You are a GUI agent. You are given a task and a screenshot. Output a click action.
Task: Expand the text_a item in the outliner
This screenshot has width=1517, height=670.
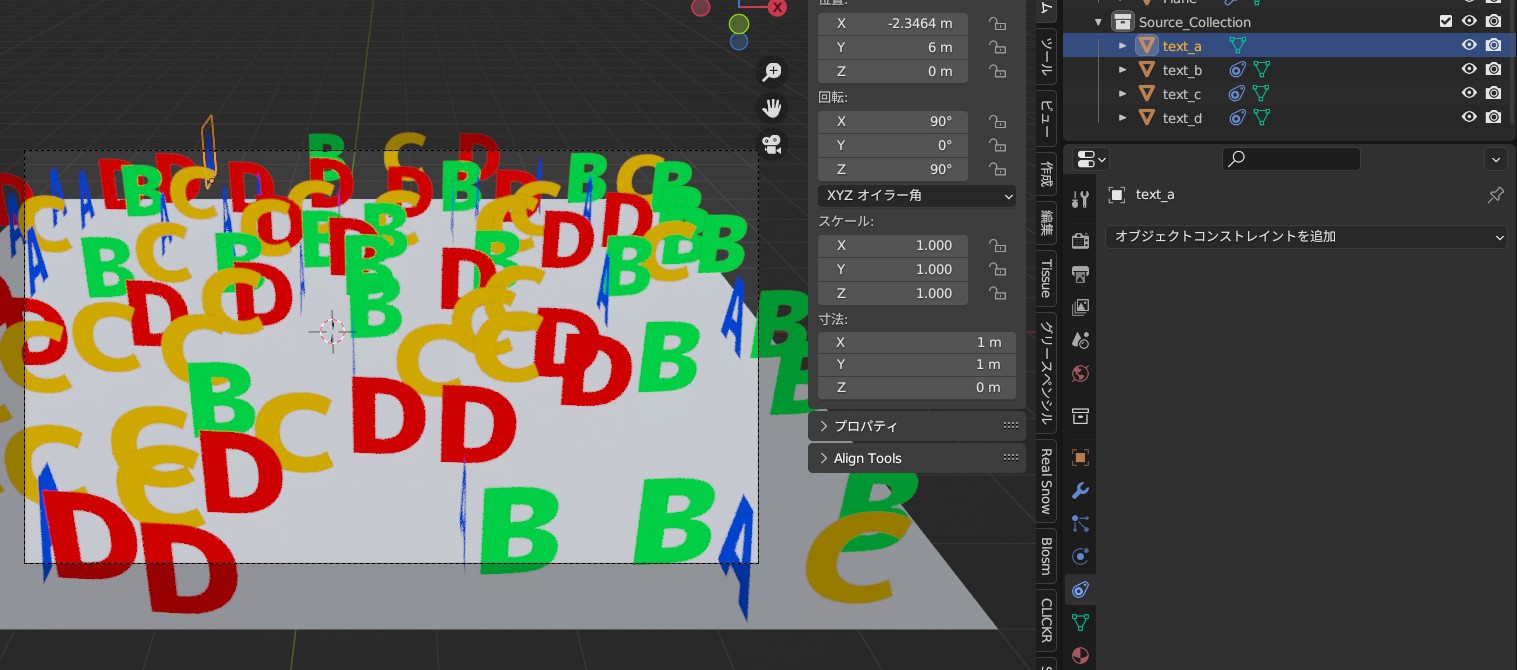(1123, 45)
